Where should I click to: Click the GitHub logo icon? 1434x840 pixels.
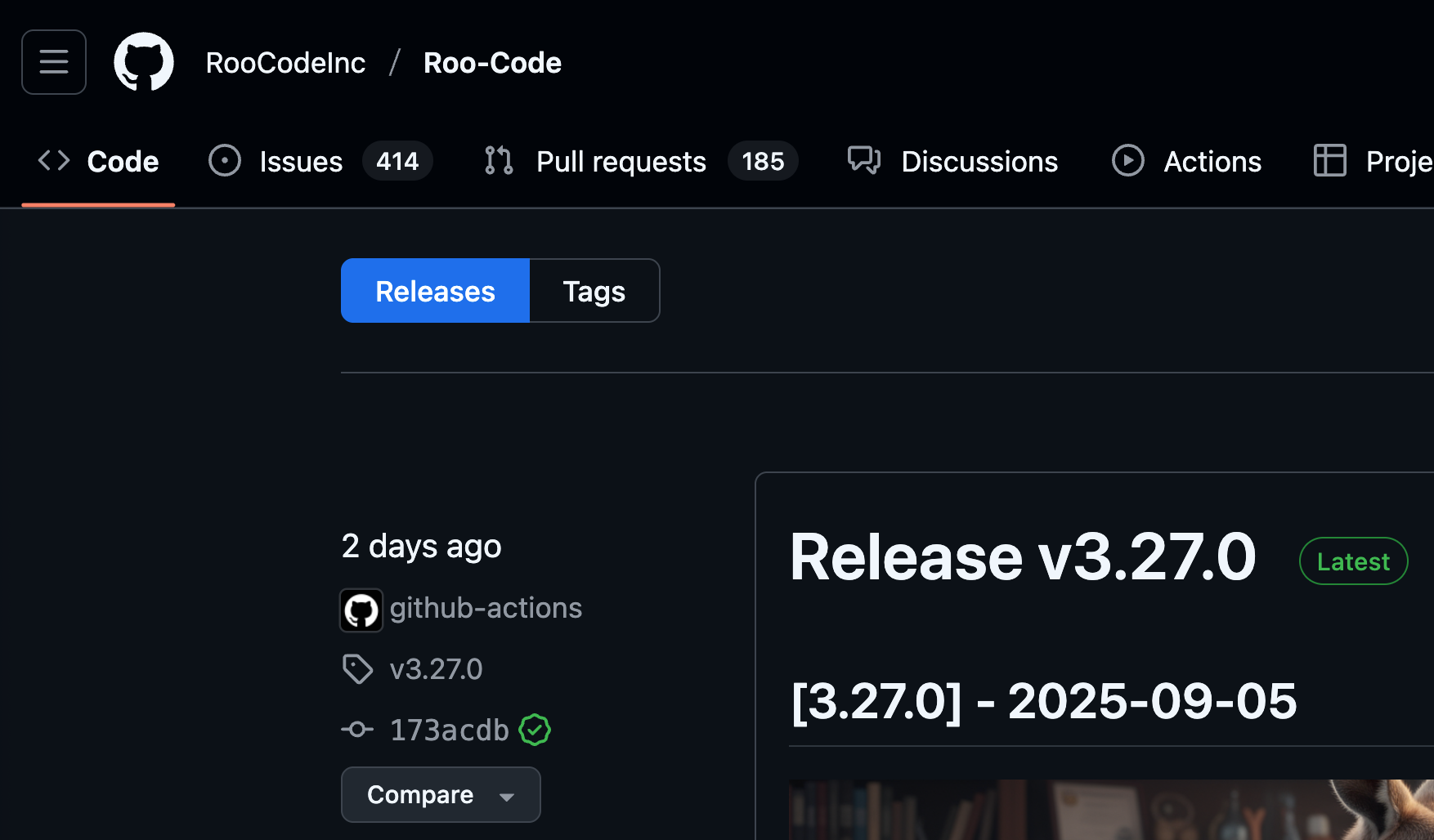[x=144, y=62]
